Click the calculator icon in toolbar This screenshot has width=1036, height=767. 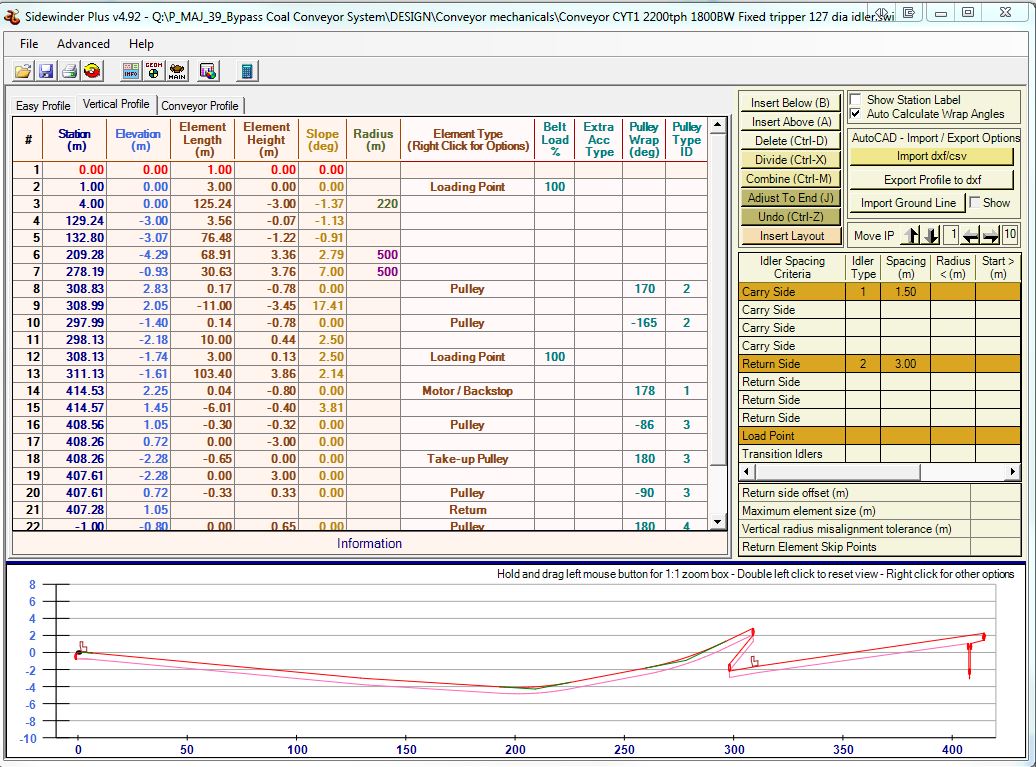[247, 71]
